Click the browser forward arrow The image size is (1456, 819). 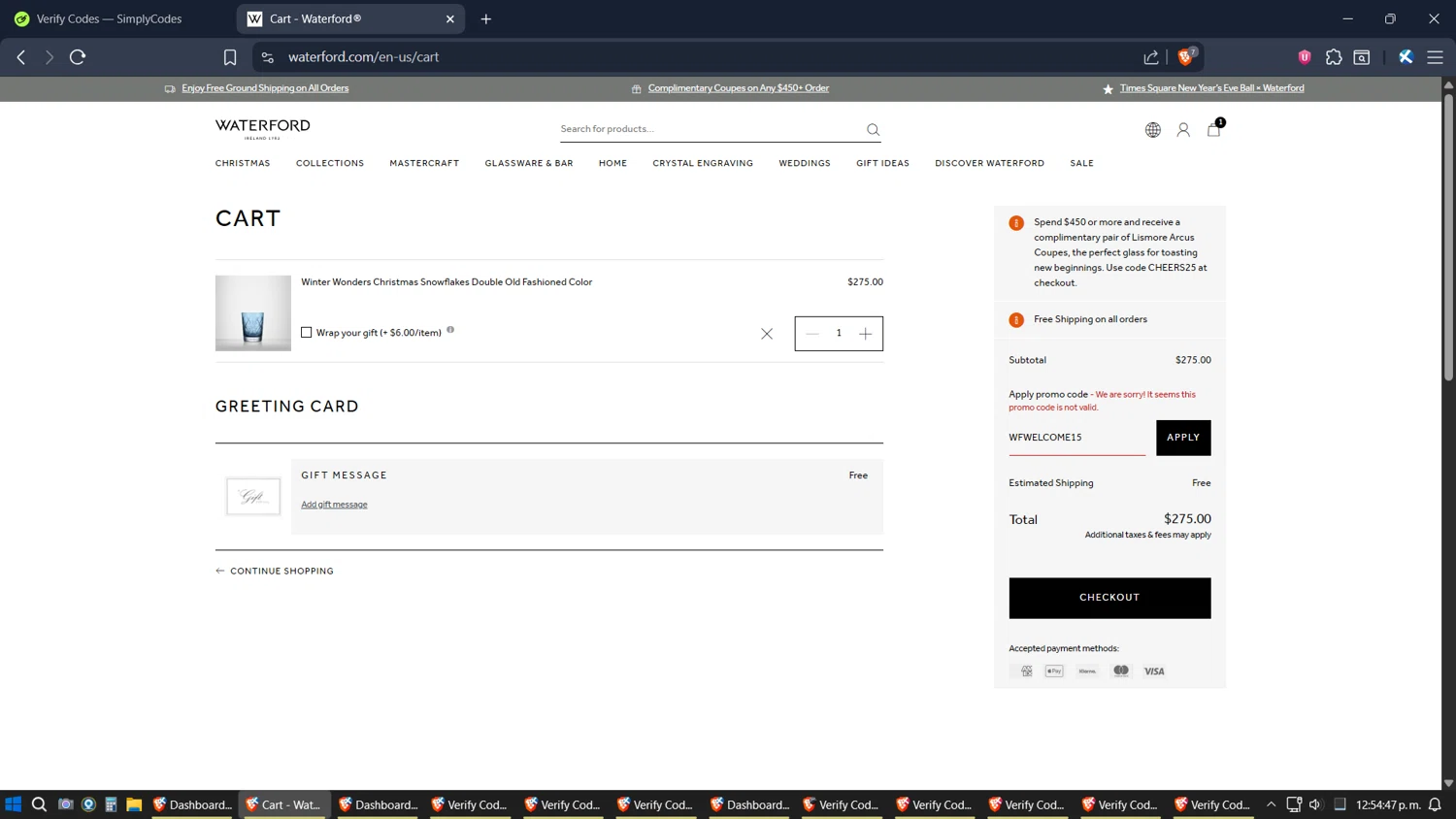[x=50, y=57]
